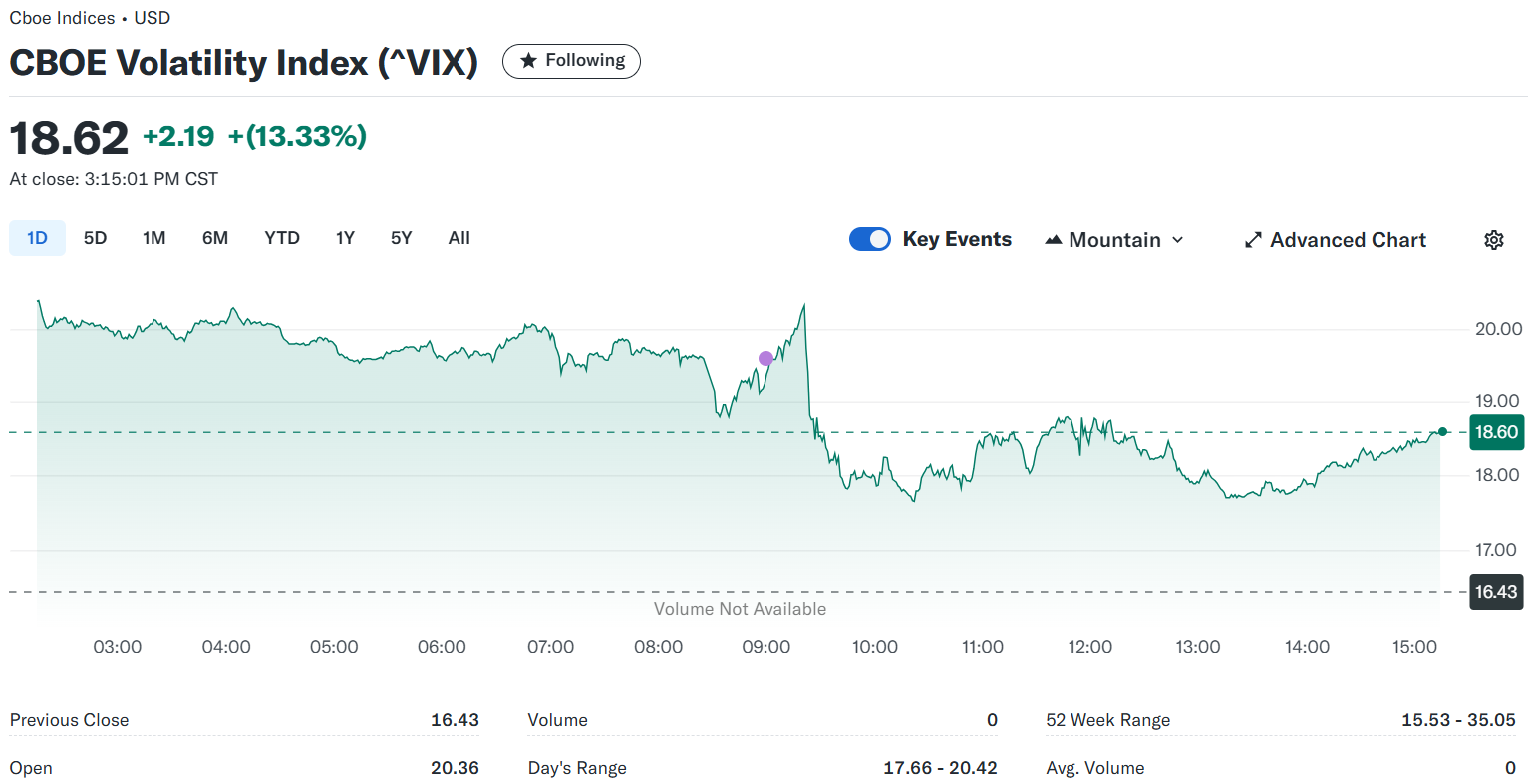The width and height of the screenshot is (1530, 784).
Task: Select the 1D time range tab
Action: (37, 238)
